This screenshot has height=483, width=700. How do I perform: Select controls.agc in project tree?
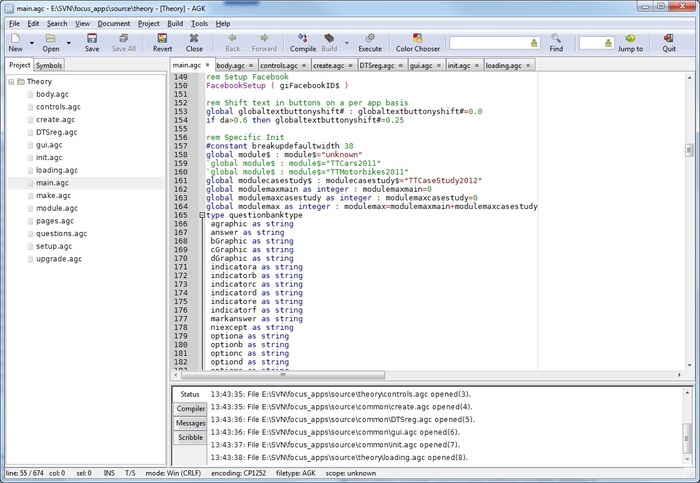58,107
